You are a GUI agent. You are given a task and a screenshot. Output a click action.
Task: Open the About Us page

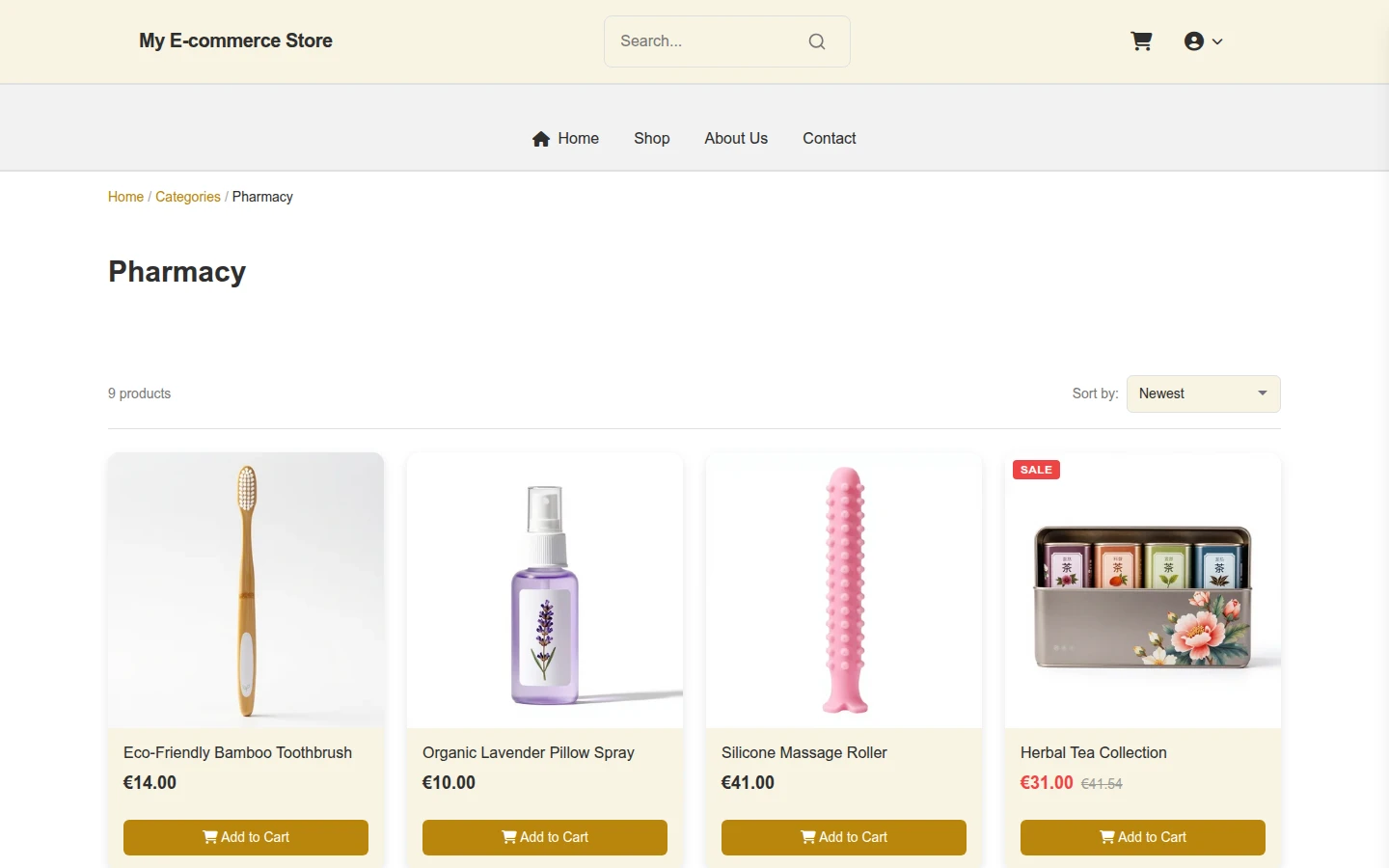[736, 138]
